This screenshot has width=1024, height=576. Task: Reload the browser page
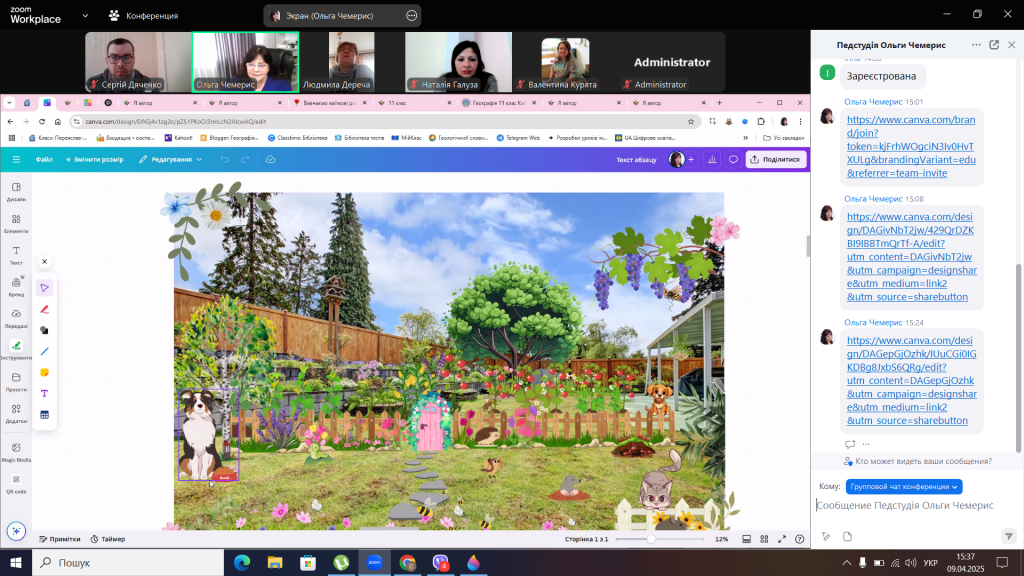pos(42,121)
